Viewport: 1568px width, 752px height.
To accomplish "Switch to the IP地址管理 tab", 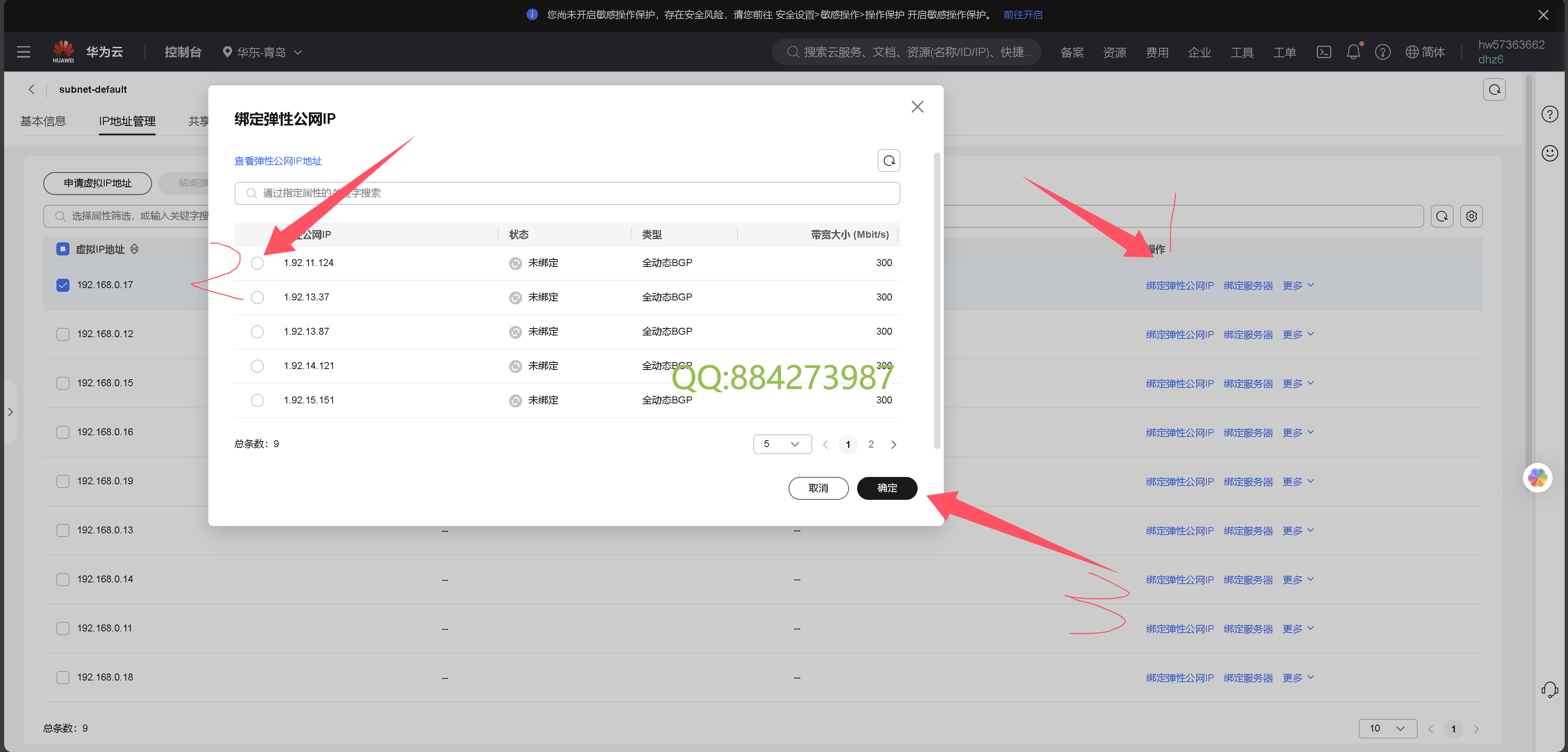I will pyautogui.click(x=127, y=121).
